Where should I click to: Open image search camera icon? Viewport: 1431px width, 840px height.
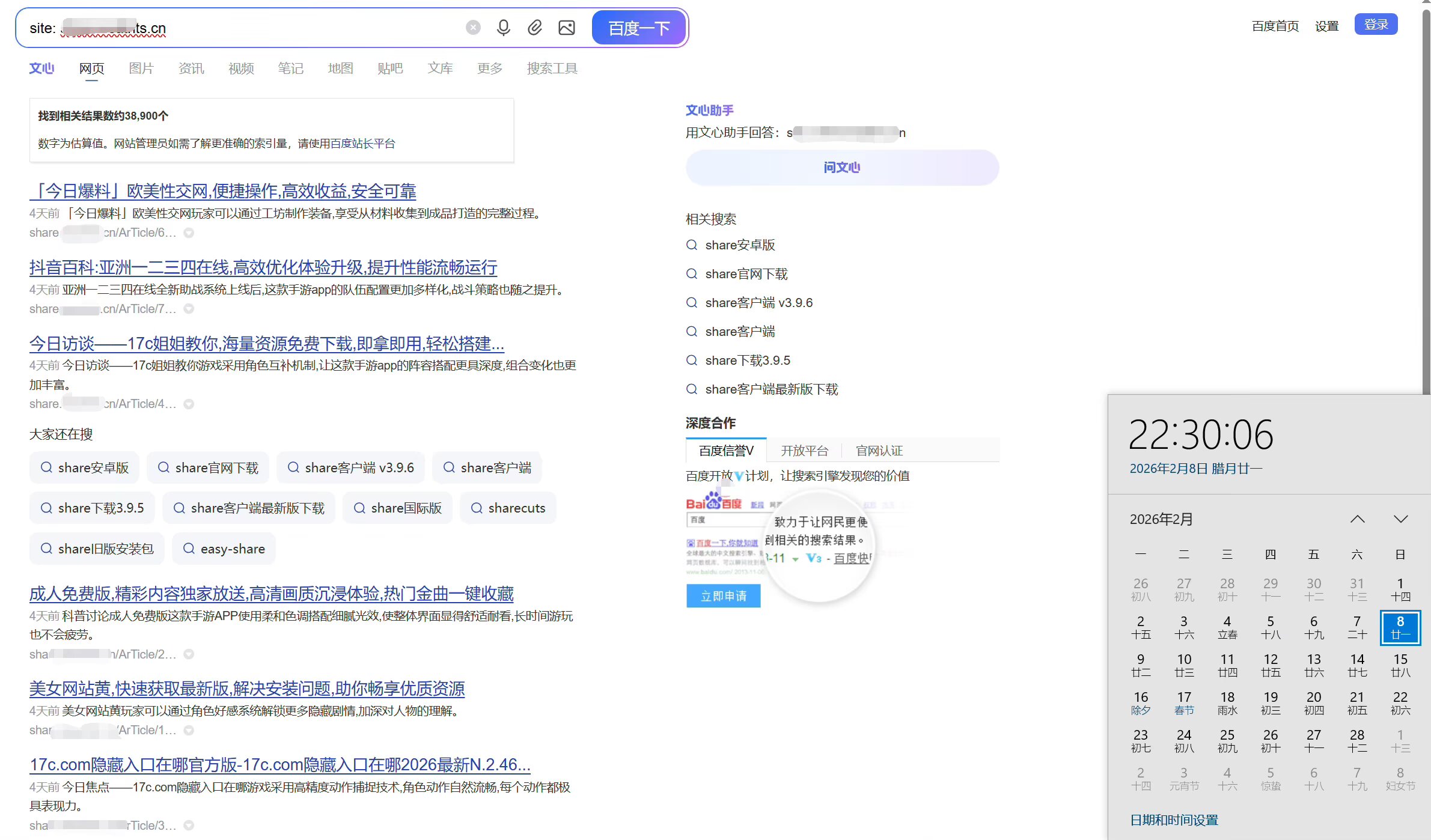pyautogui.click(x=566, y=28)
